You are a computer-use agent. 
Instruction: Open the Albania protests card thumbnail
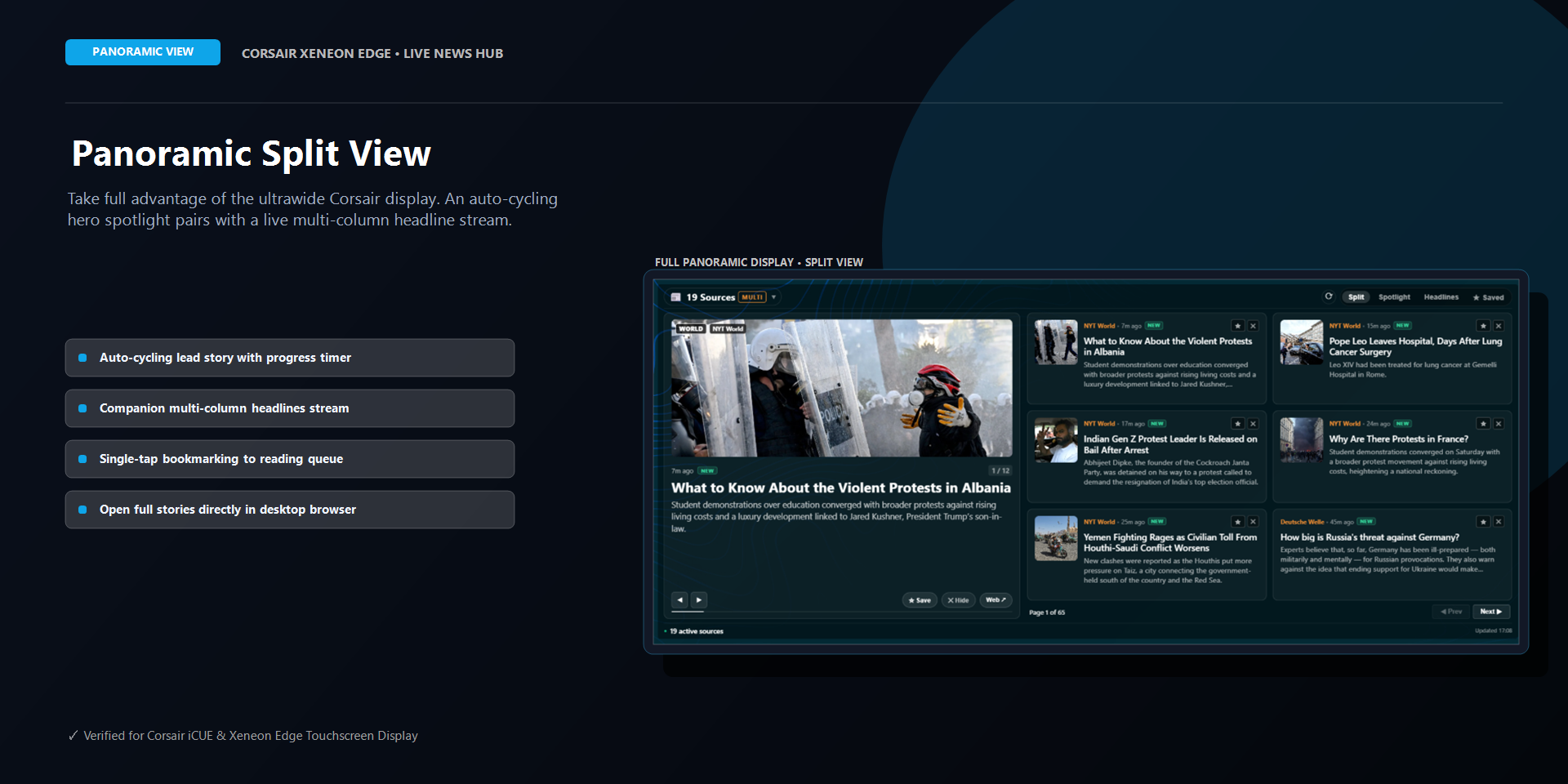pos(1056,342)
